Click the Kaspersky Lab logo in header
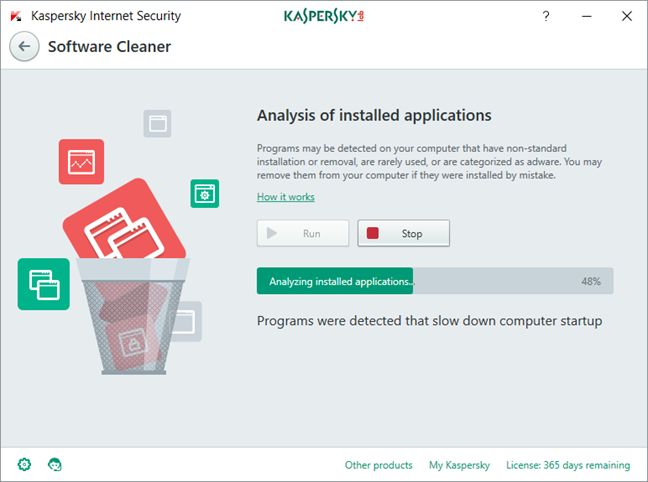 click(324, 16)
